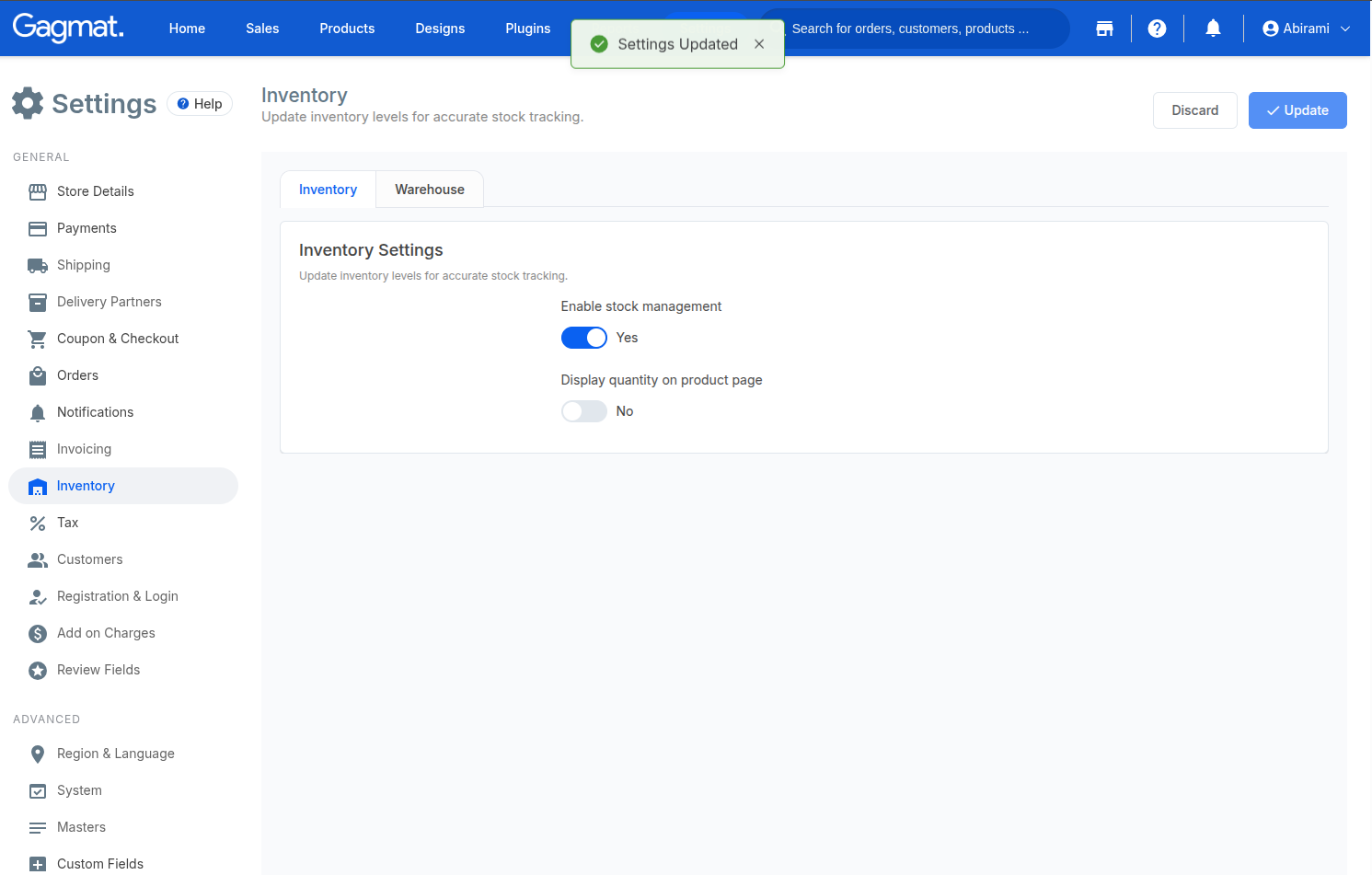Click the help question mark icon

(1158, 29)
